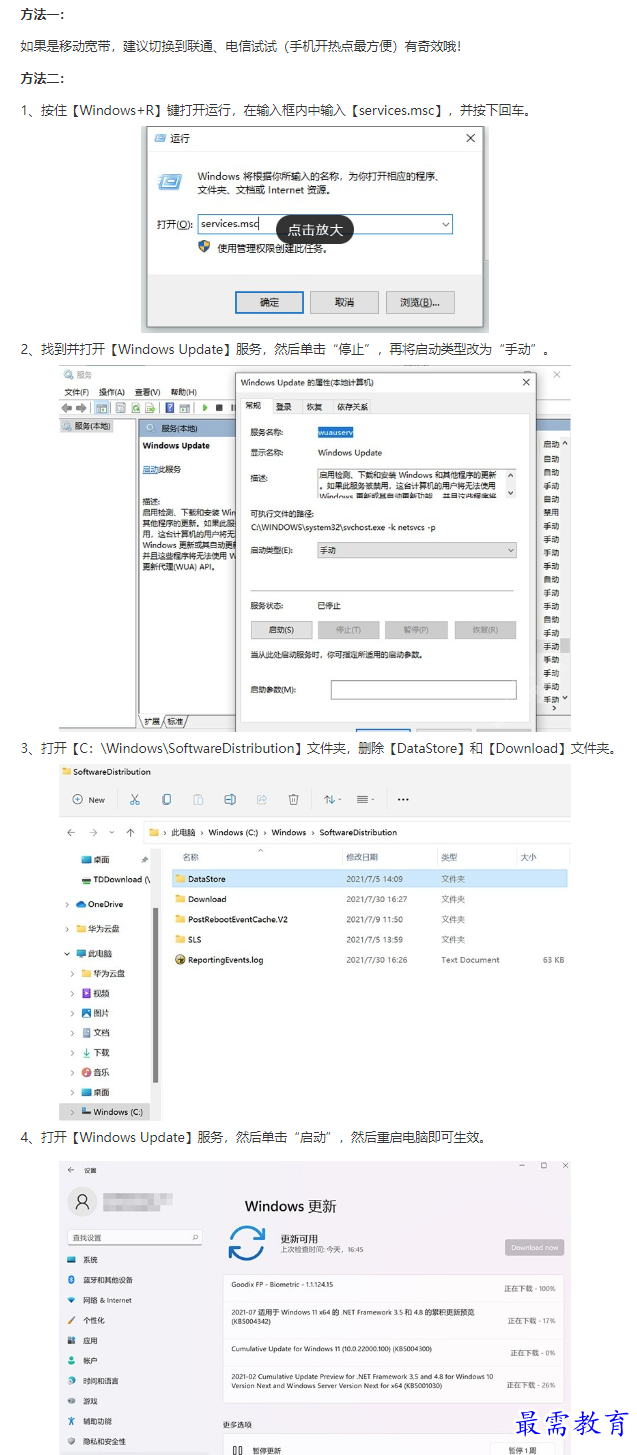
Task: Click the New button in Explorer toolbar
Action: point(88,800)
